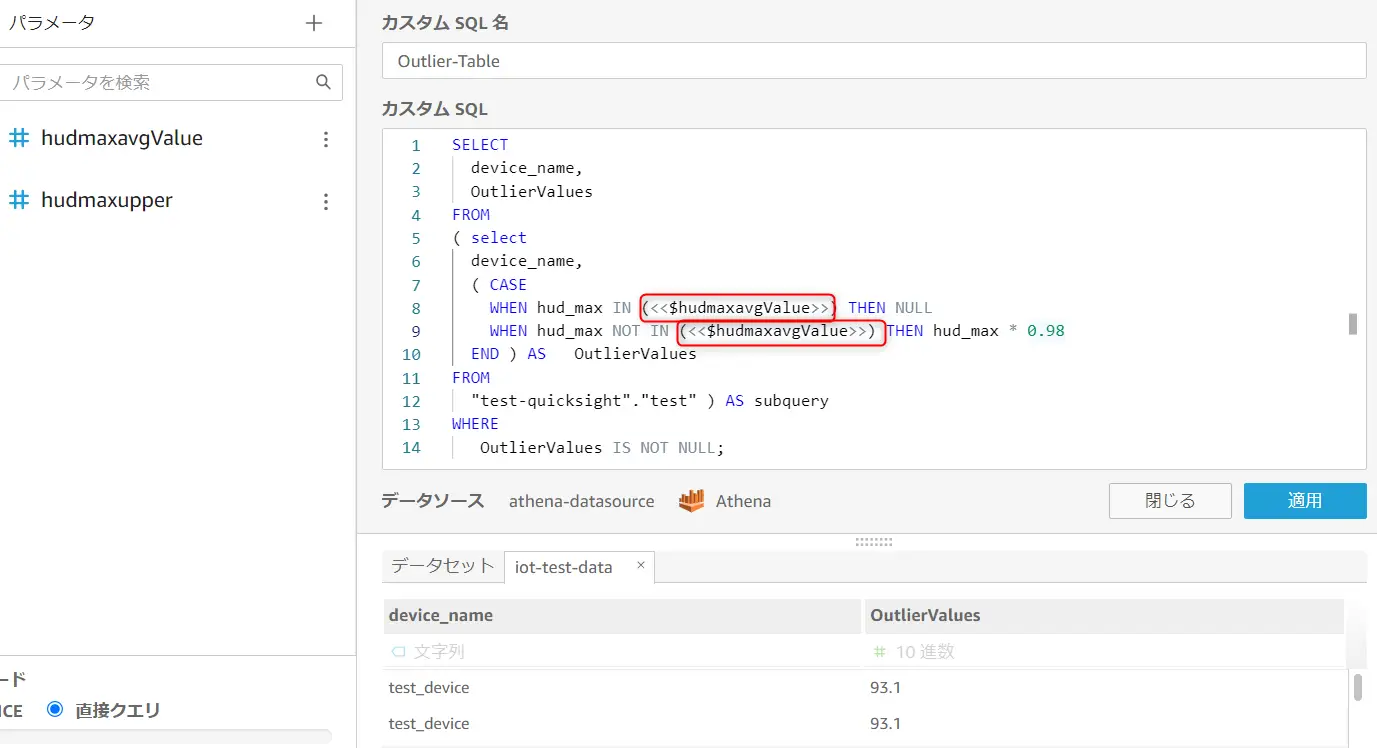Click SQL line 10 END ) AS OutlierValues
Viewport: 1377px width, 748px height.
pos(584,354)
